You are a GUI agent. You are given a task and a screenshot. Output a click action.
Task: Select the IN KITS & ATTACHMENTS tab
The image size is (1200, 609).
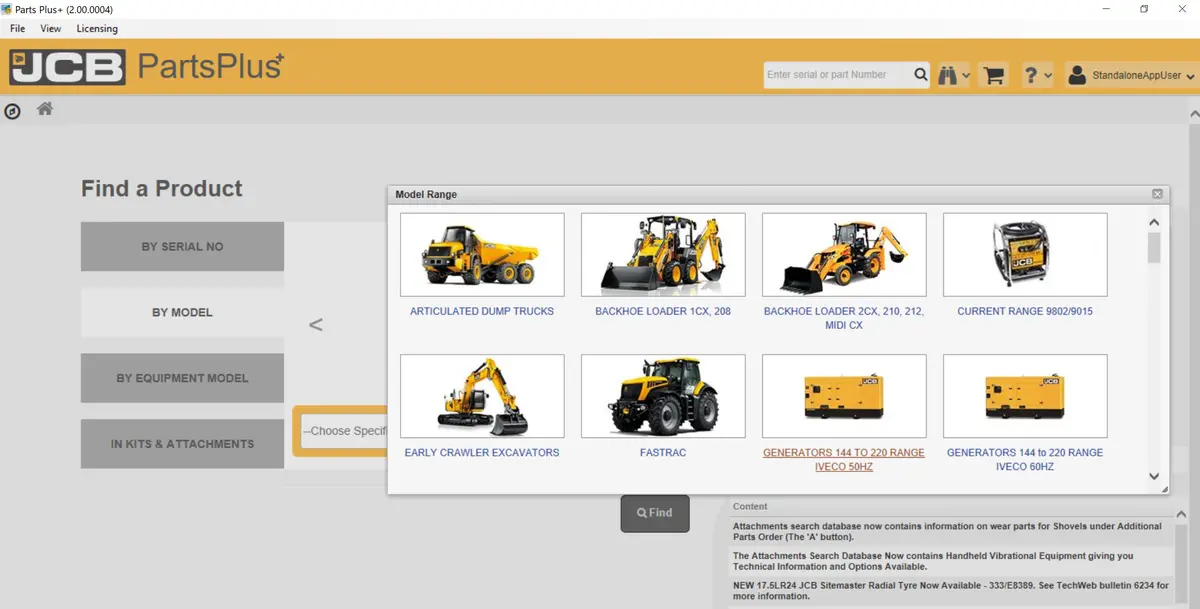pyautogui.click(x=182, y=444)
